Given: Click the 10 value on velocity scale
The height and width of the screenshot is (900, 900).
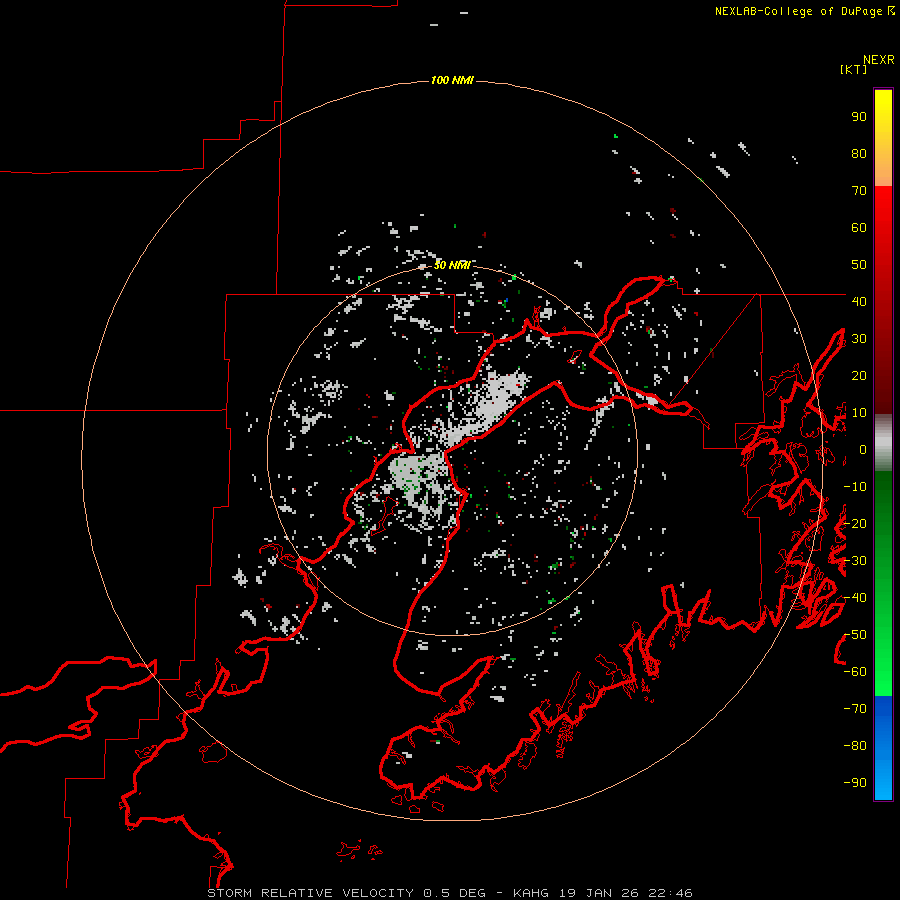Looking at the screenshot, I should pyautogui.click(x=859, y=413).
